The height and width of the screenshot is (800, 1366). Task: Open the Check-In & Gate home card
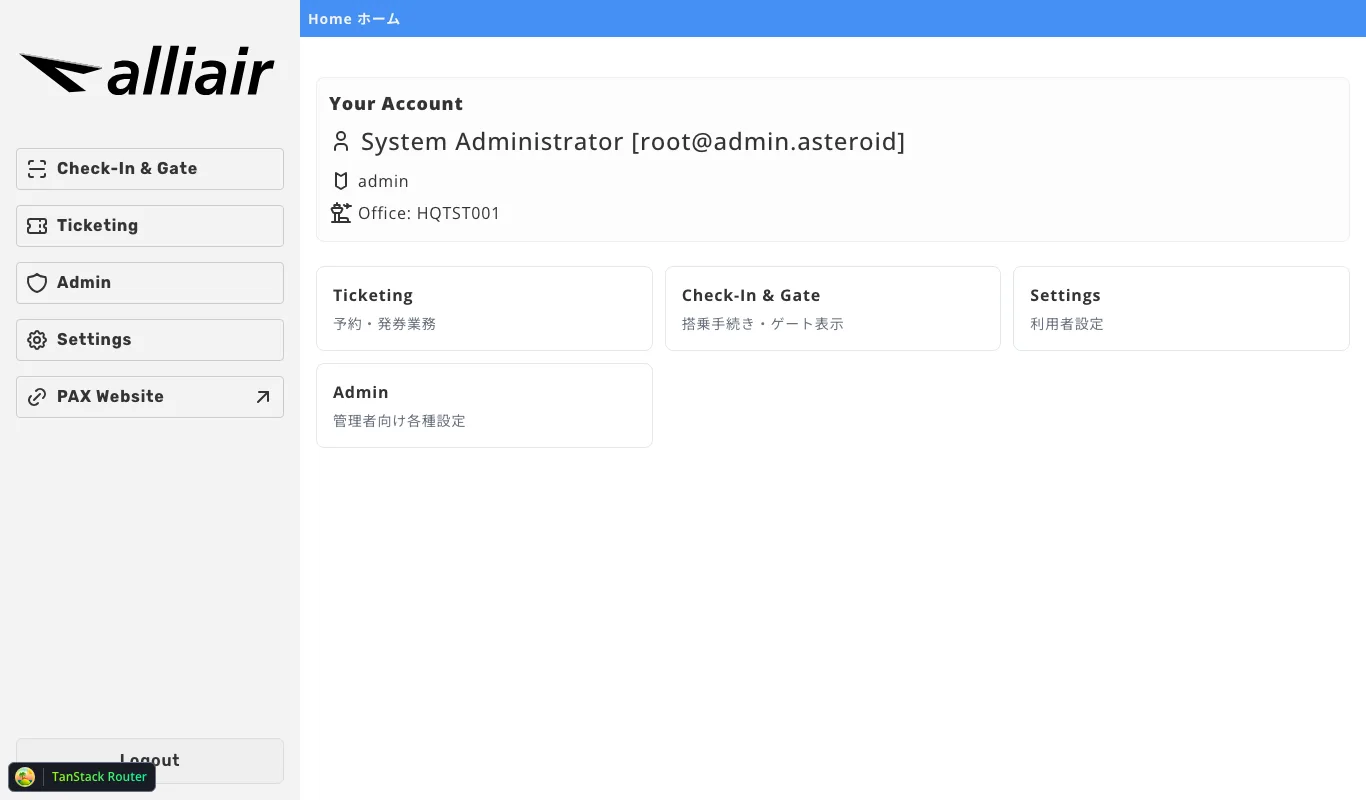832,308
